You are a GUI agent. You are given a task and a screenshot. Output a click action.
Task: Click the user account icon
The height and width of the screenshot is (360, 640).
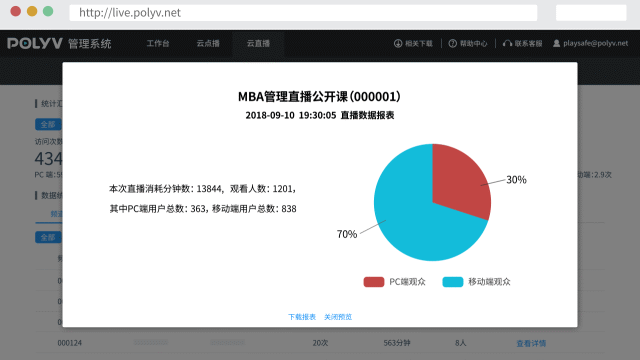(x=556, y=43)
